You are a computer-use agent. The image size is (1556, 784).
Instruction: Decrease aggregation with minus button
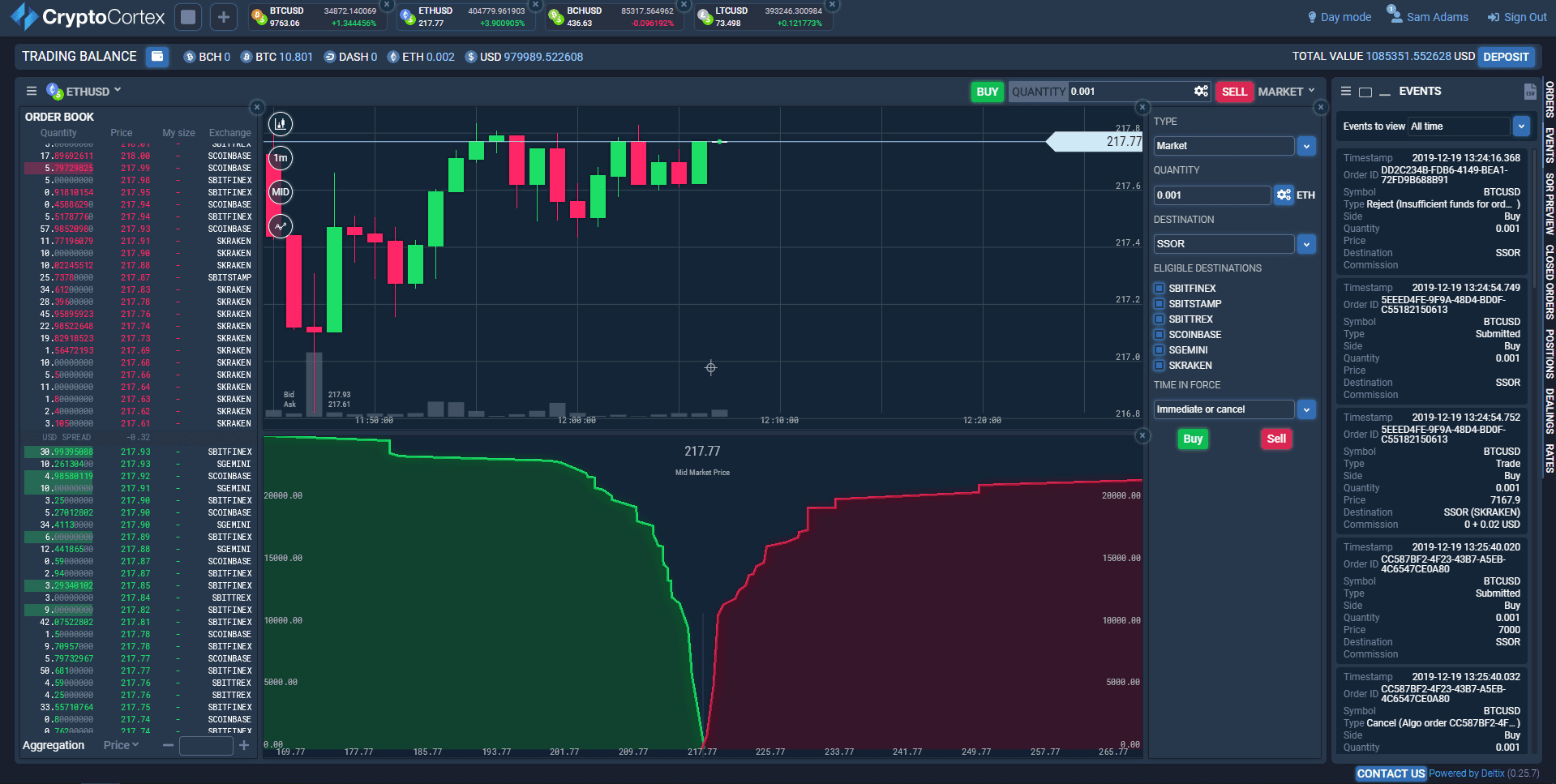click(x=168, y=745)
